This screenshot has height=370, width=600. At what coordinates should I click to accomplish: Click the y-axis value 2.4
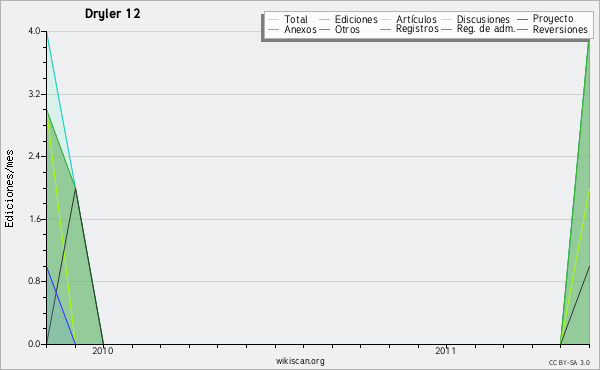[x=34, y=156]
